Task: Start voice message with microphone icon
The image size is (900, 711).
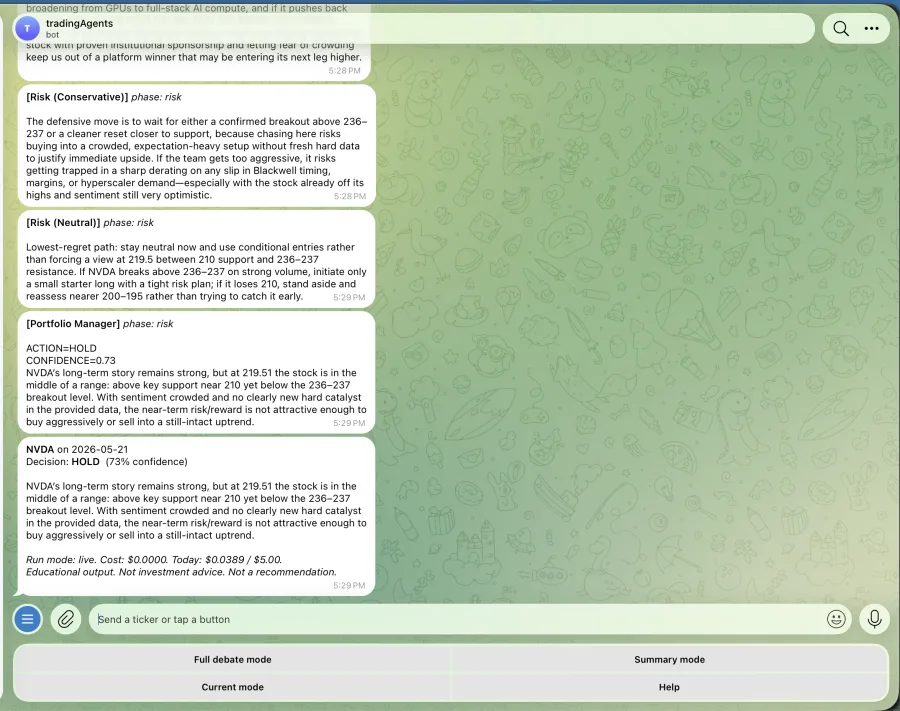Action: [x=874, y=619]
